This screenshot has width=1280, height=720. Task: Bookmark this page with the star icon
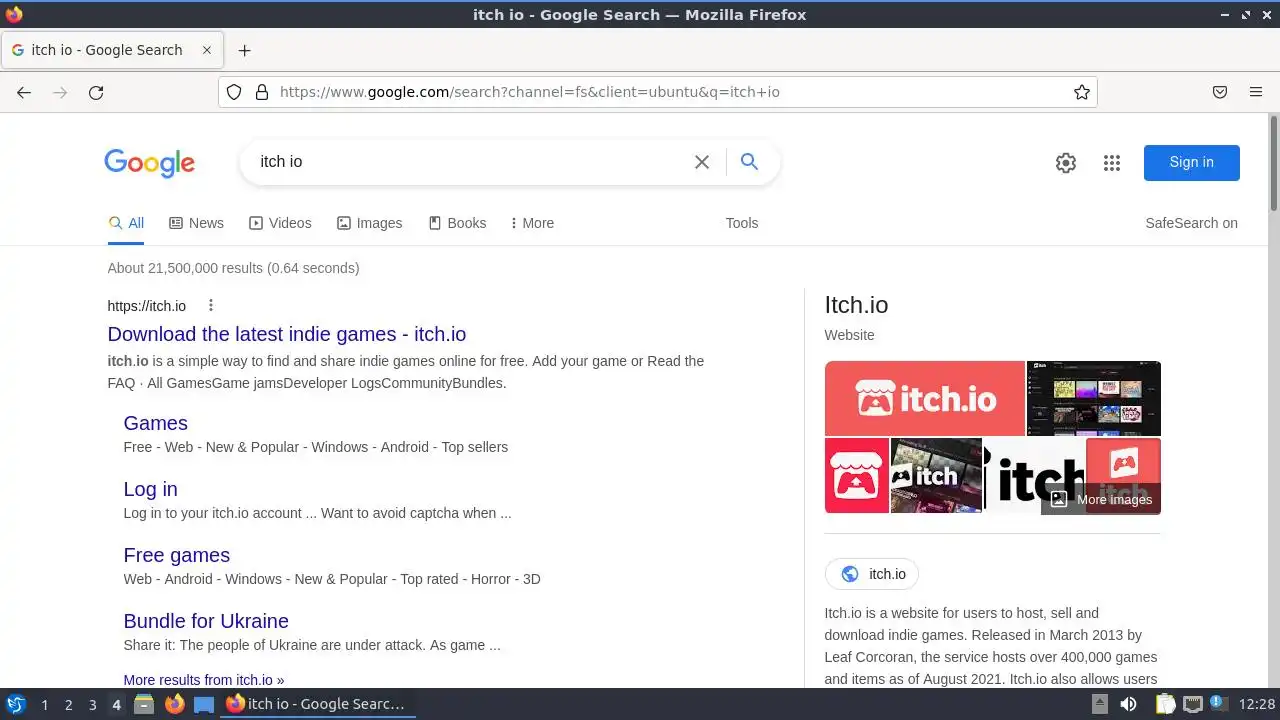click(1082, 92)
